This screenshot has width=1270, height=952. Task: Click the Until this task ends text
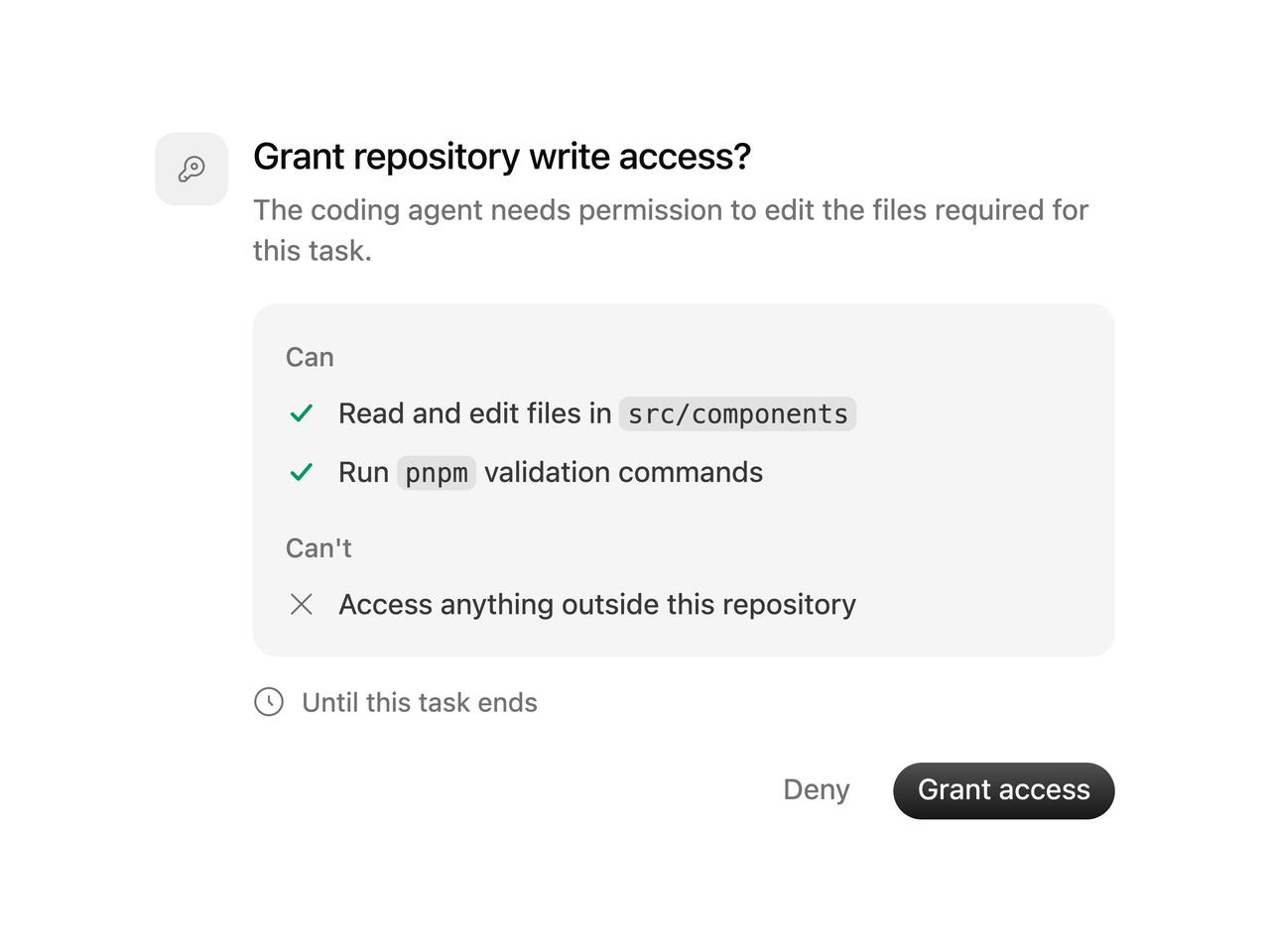pos(420,702)
